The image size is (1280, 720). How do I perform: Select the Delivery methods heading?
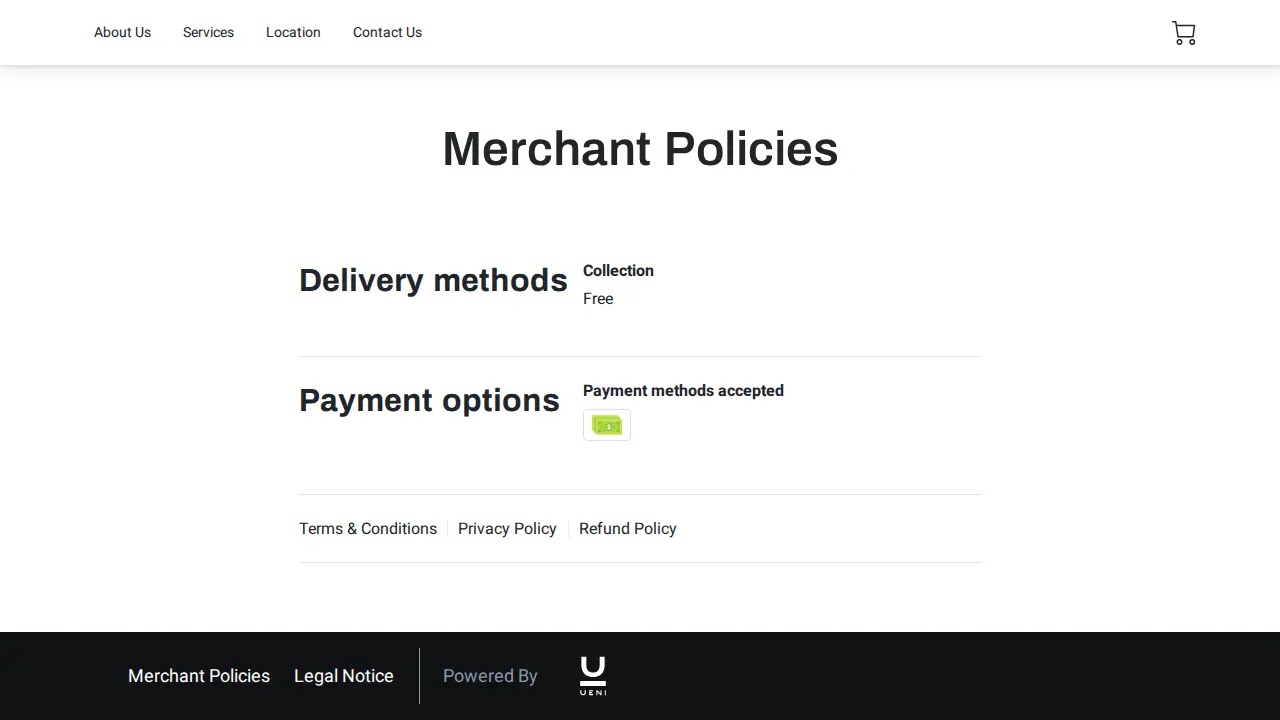coord(433,280)
